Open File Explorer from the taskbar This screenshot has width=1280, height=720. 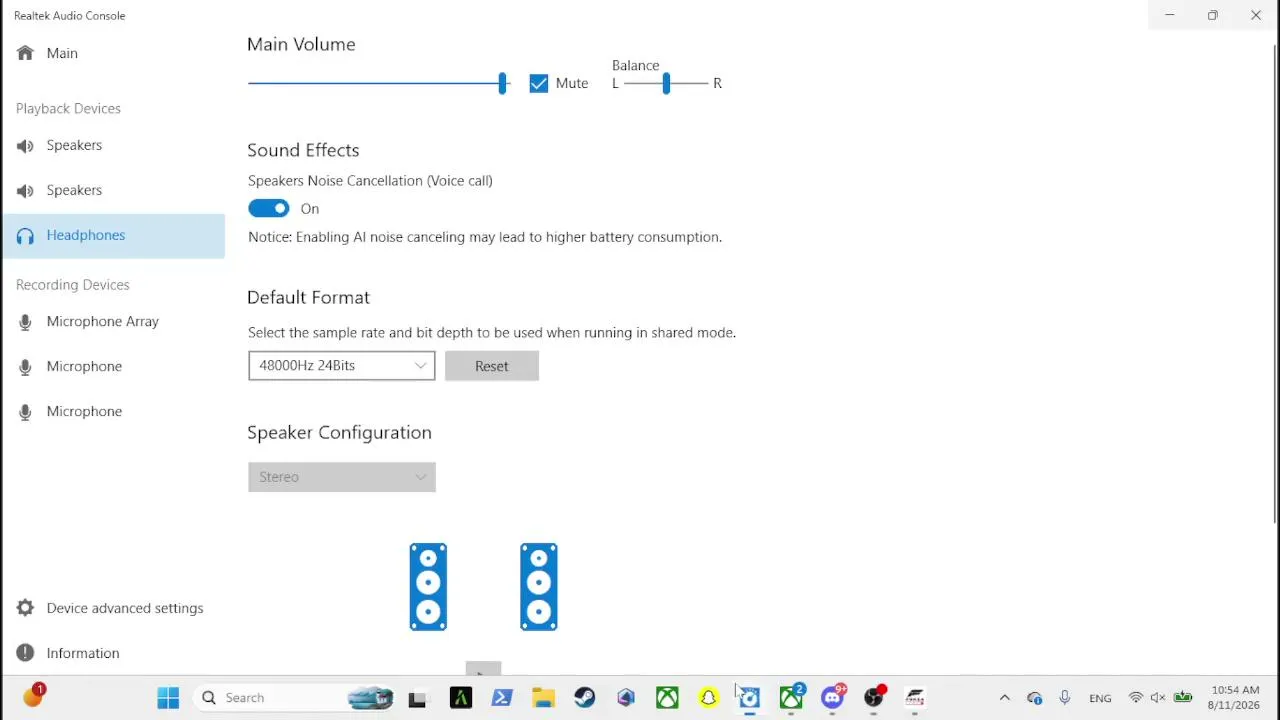pos(543,698)
